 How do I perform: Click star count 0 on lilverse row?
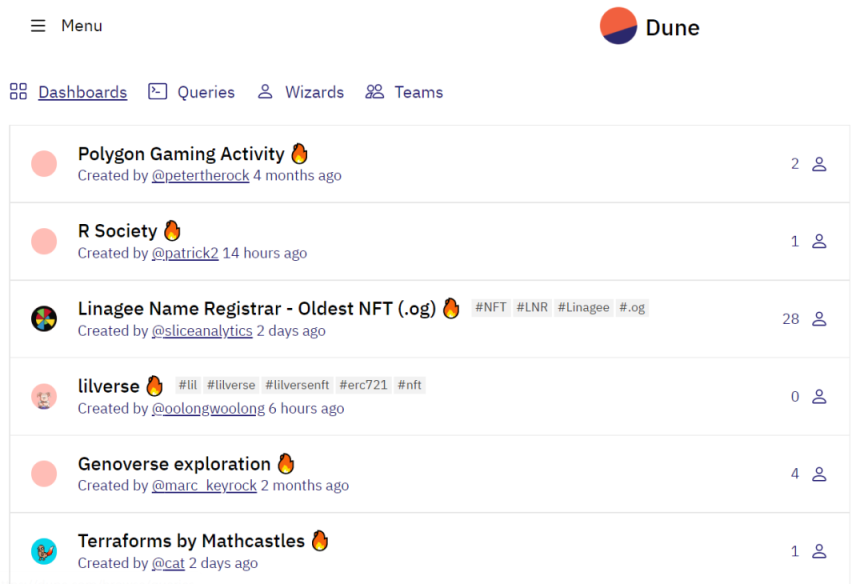[795, 397]
